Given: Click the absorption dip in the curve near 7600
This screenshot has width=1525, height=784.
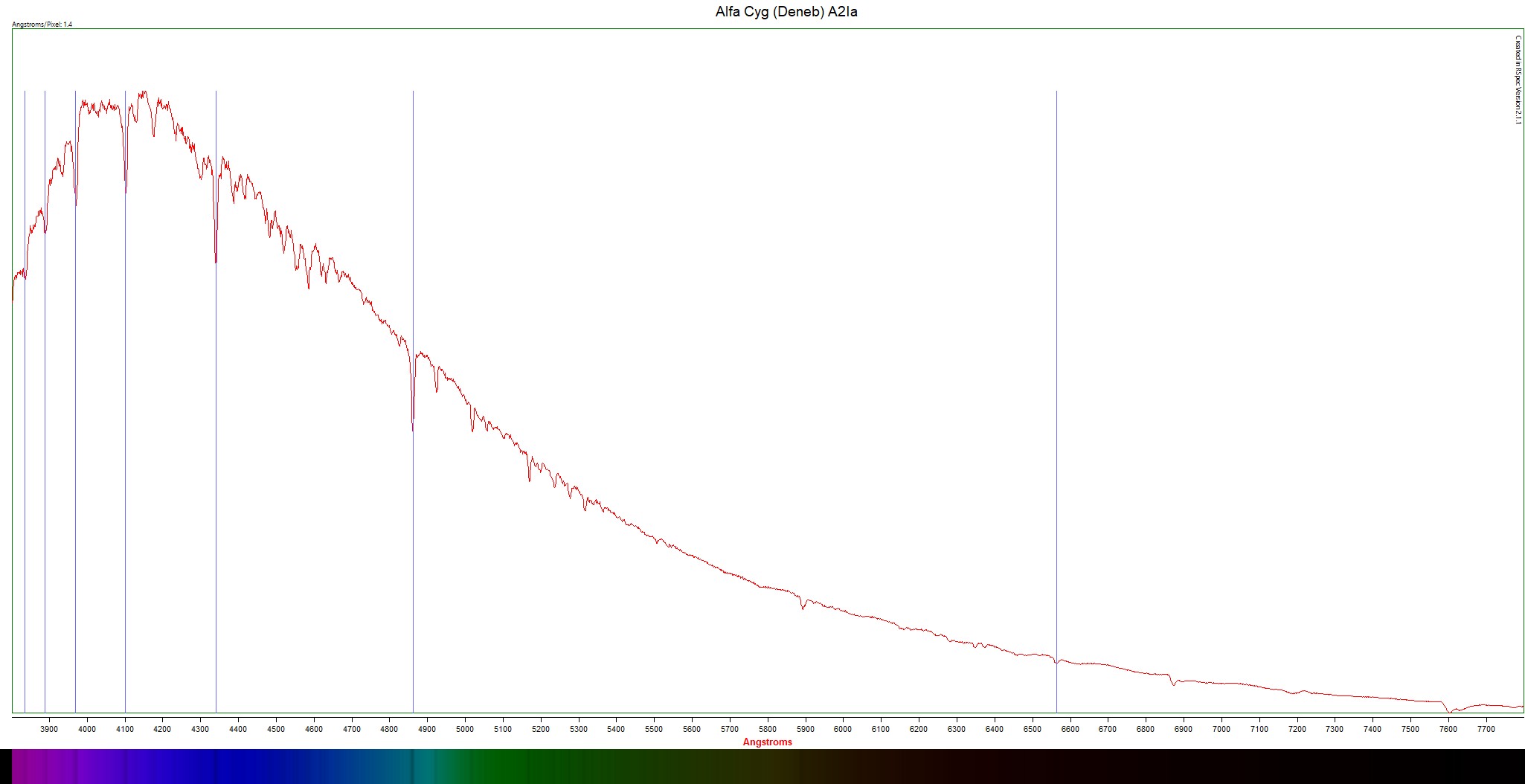Looking at the screenshot, I should pyautogui.click(x=1450, y=710).
